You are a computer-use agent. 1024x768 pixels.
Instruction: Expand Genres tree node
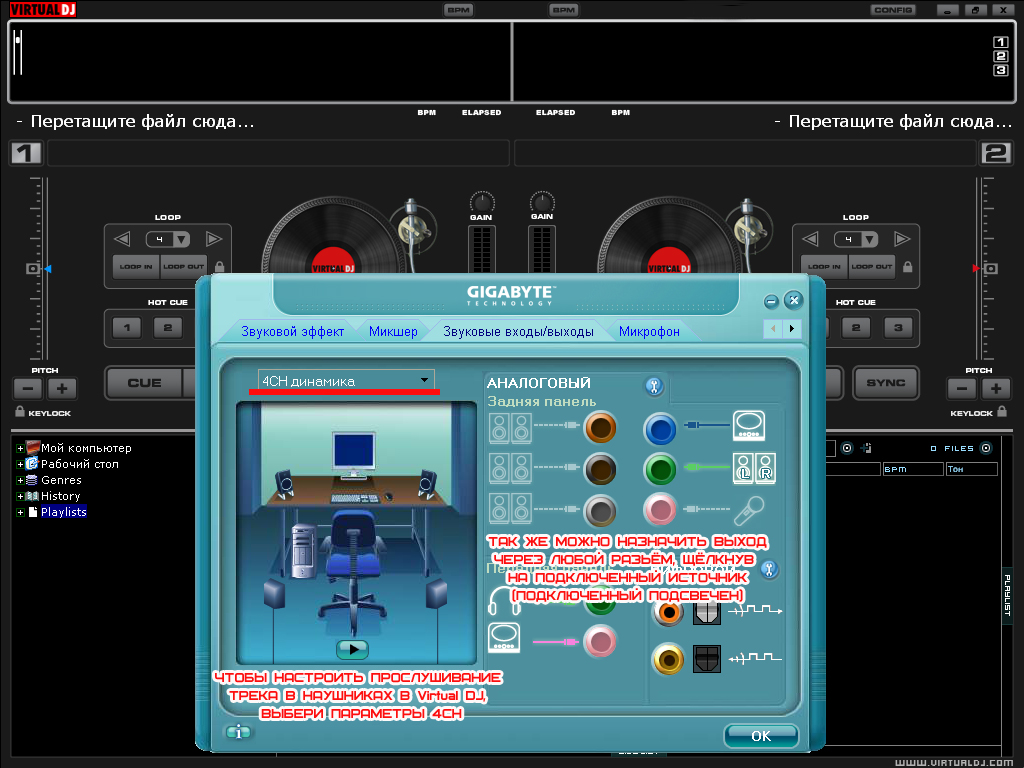20,481
